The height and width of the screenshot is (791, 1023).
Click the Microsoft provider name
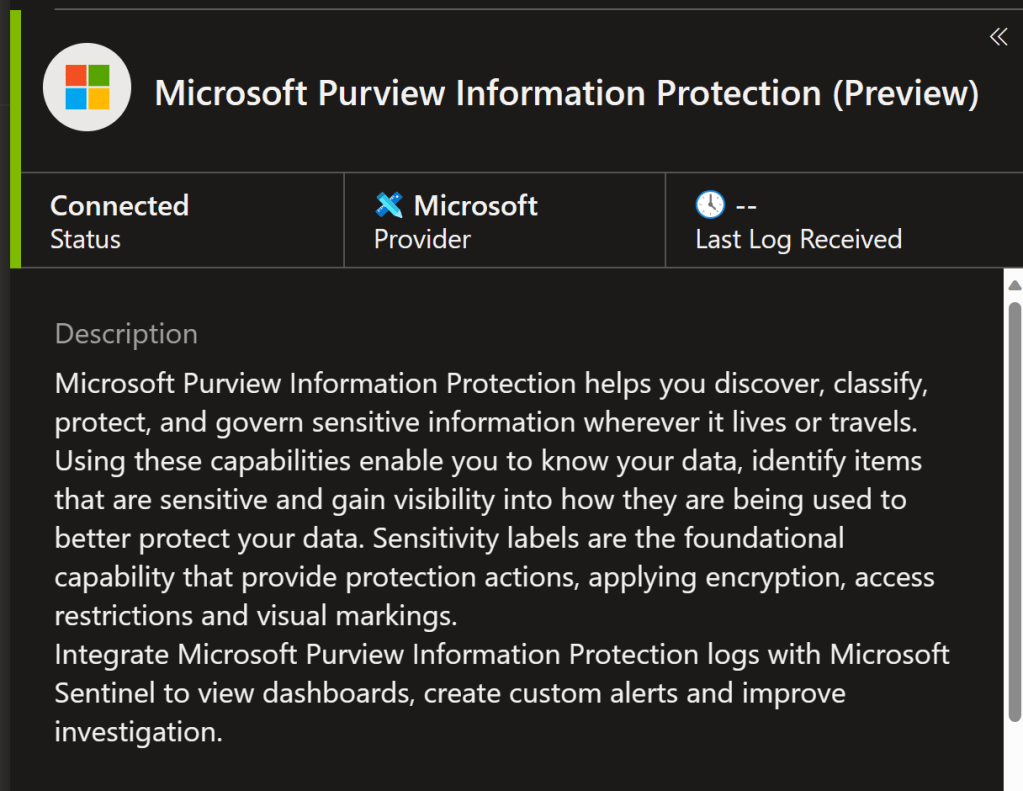tap(475, 206)
